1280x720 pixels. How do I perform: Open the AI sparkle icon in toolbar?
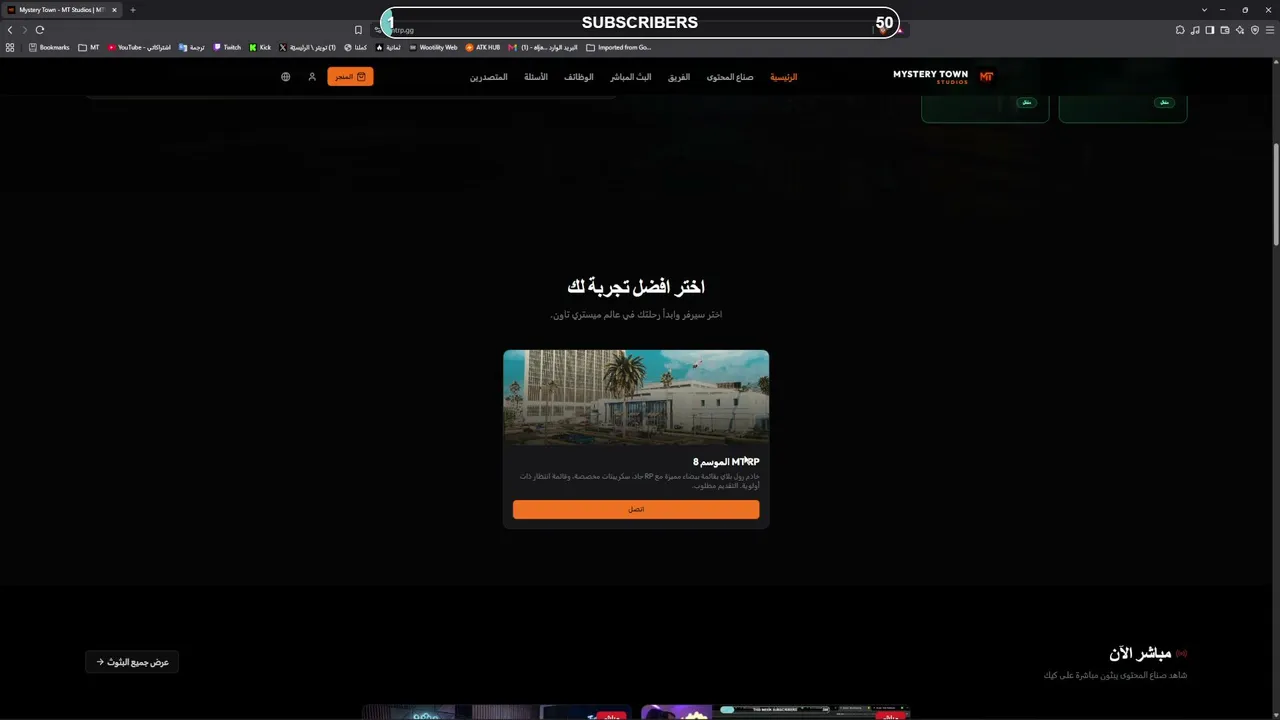tap(1240, 30)
